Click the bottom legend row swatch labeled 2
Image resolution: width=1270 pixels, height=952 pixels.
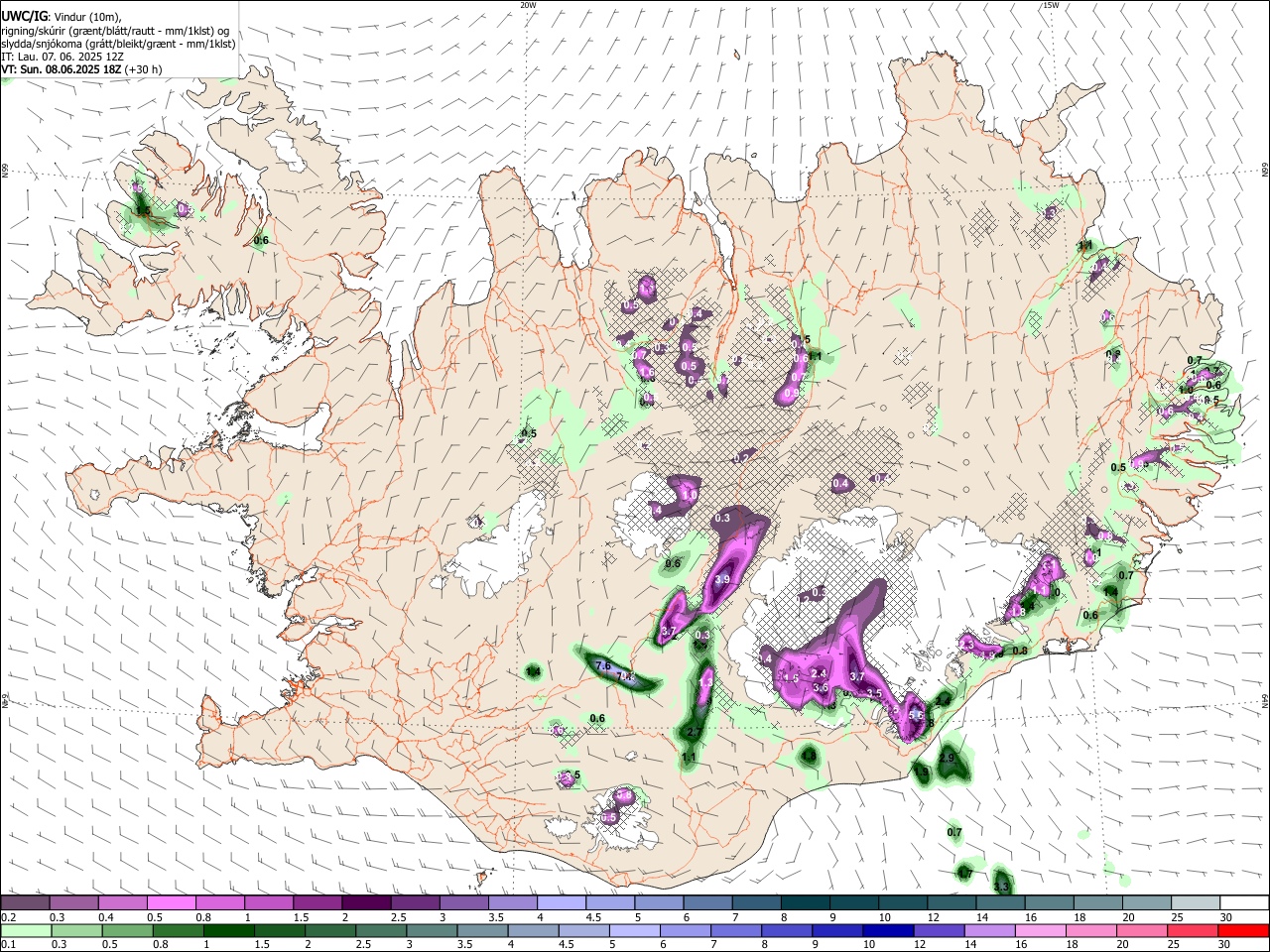click(x=330, y=931)
